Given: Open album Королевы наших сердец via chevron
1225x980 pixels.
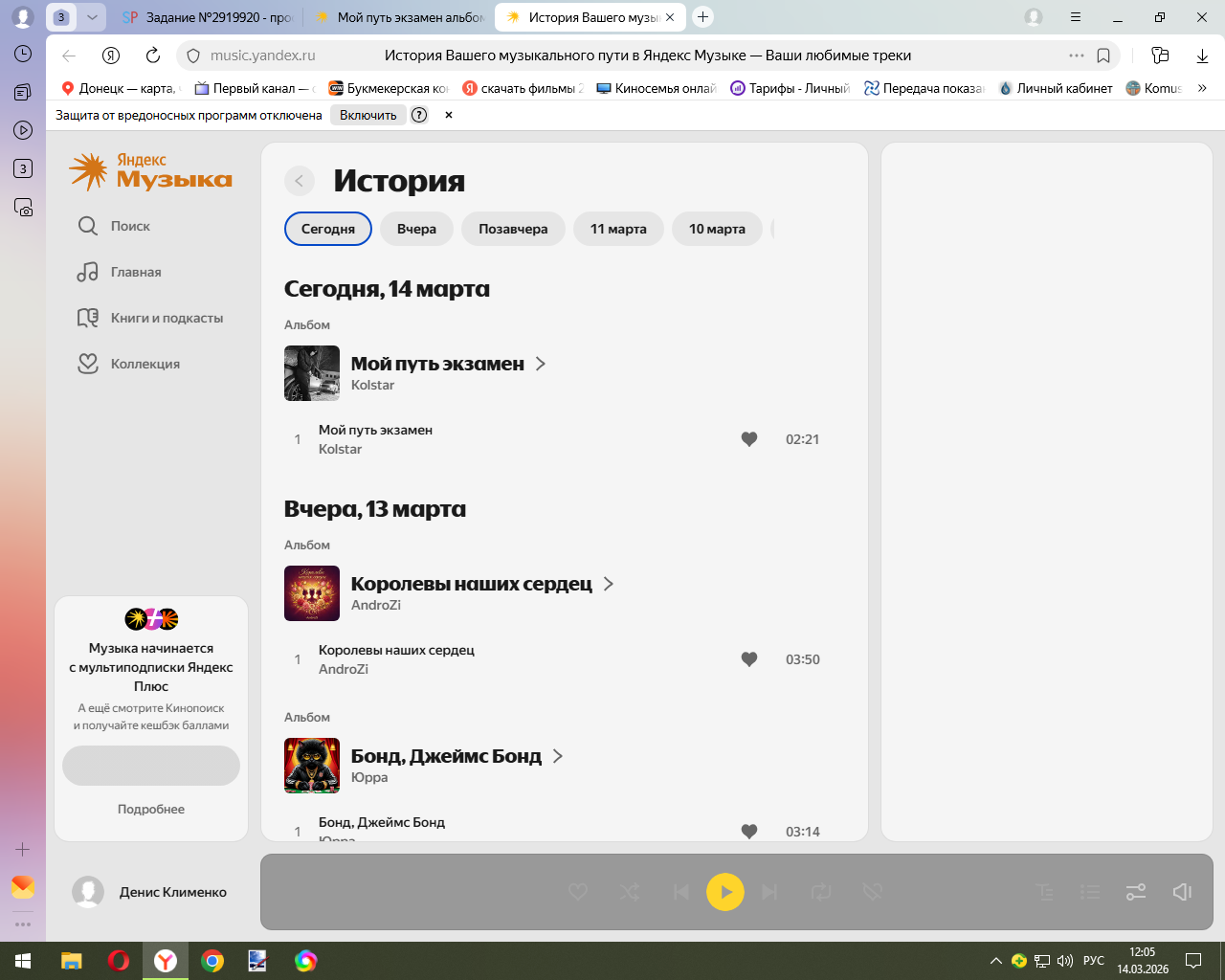Looking at the screenshot, I should [x=609, y=584].
